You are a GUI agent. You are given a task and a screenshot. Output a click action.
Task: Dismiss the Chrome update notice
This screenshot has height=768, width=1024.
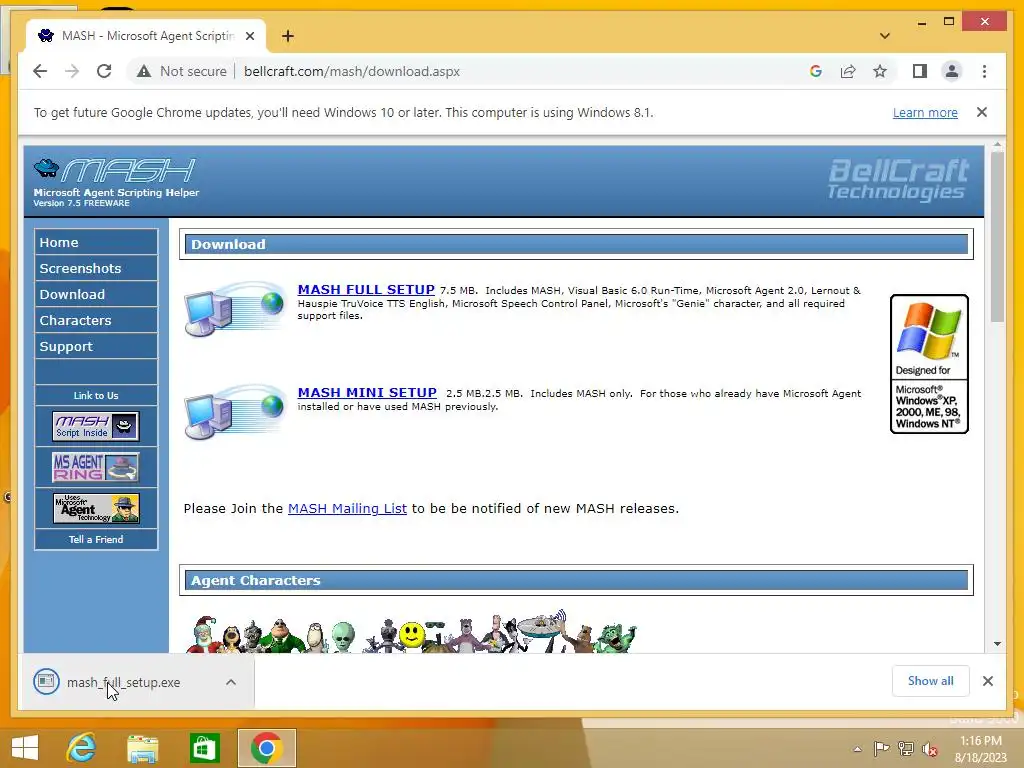pyautogui.click(x=982, y=112)
